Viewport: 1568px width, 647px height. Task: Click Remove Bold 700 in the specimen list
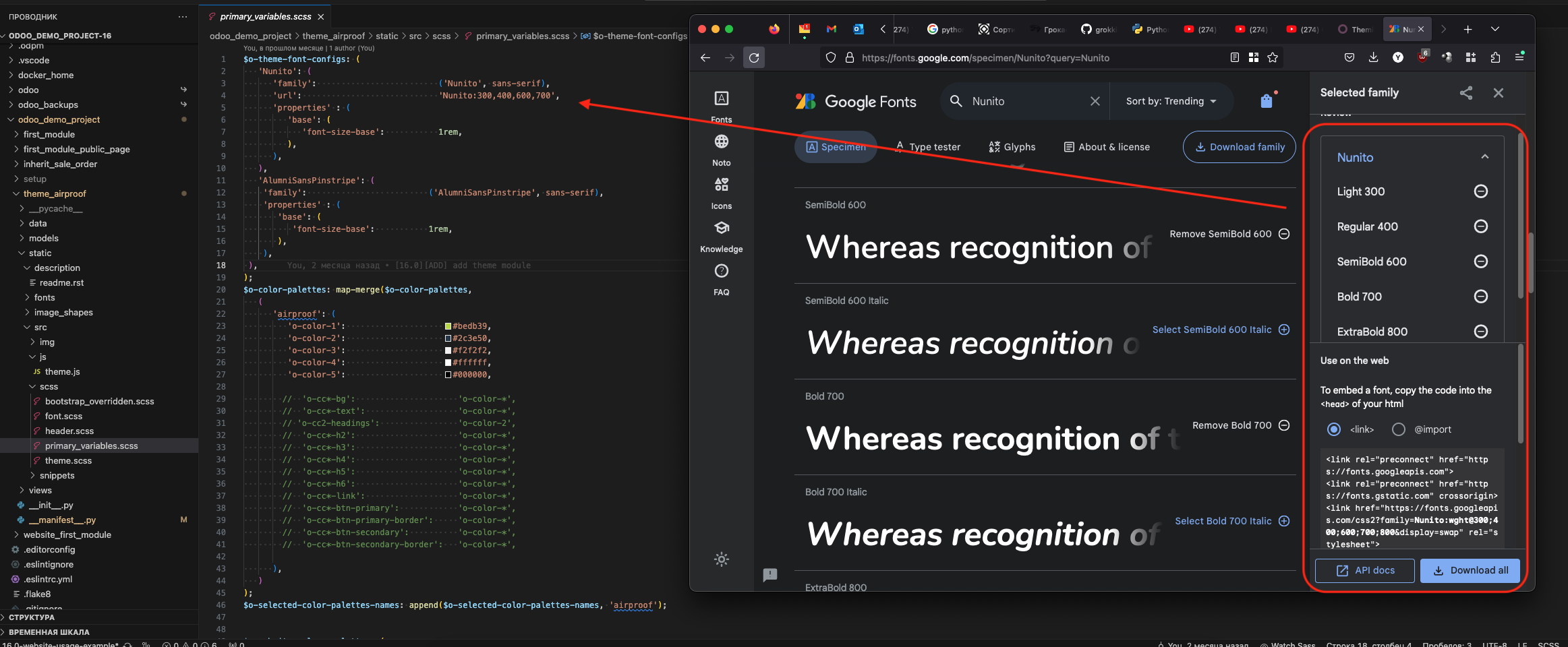pyautogui.click(x=1241, y=425)
